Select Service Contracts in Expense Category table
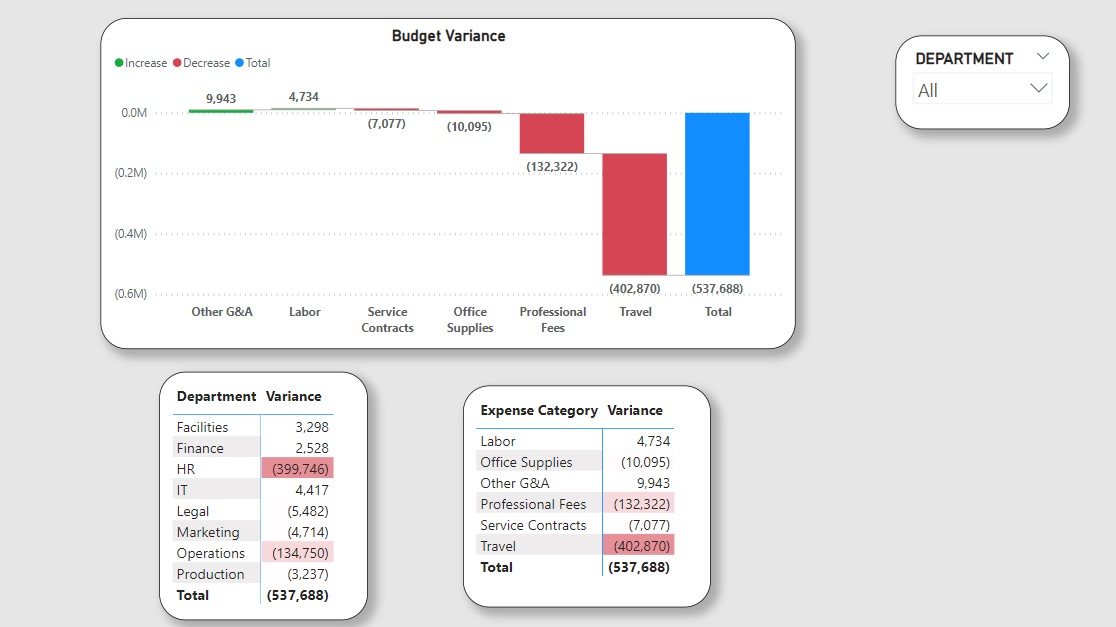This screenshot has height=627, width=1116. pos(575,525)
